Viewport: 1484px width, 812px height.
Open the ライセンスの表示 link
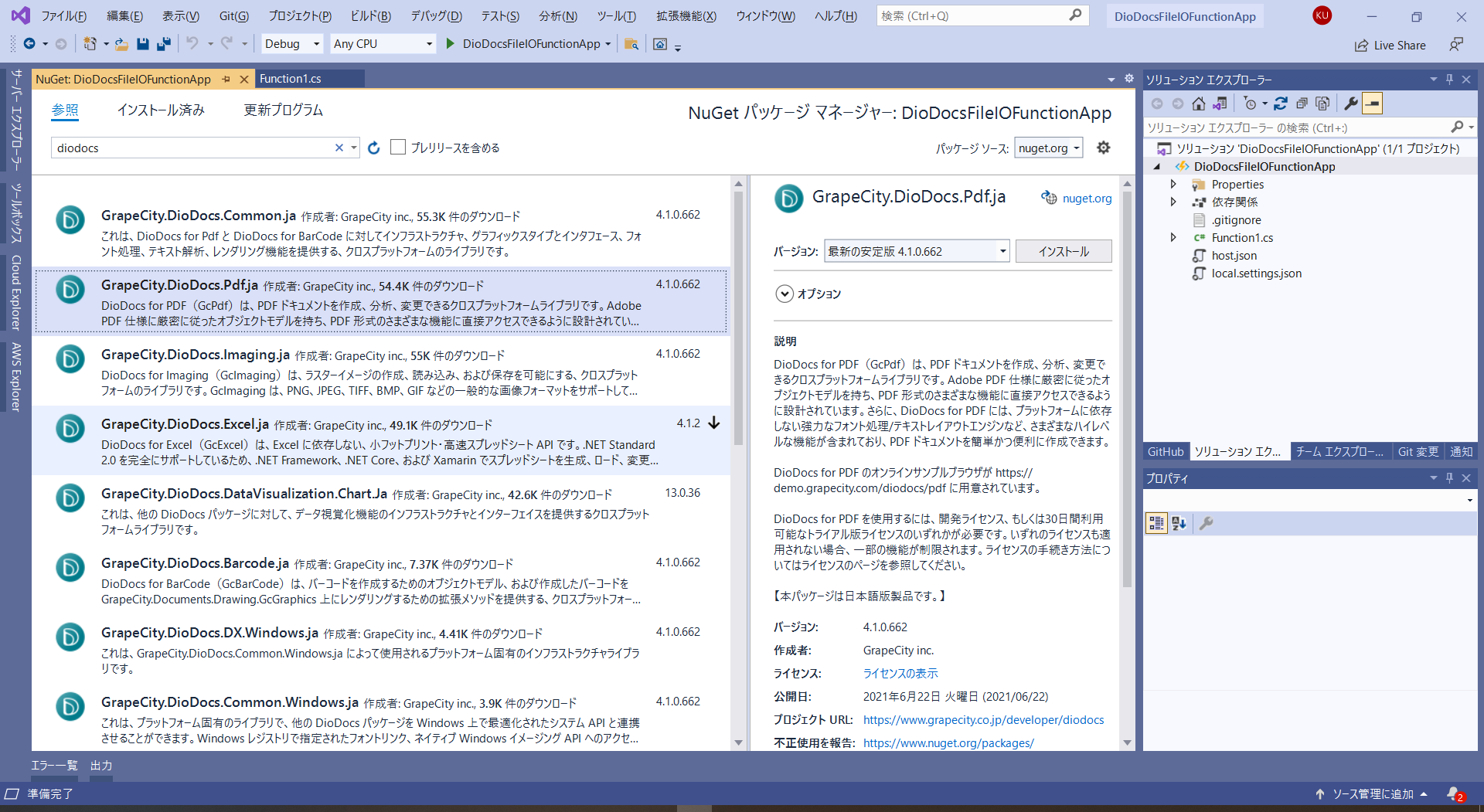tap(900, 674)
